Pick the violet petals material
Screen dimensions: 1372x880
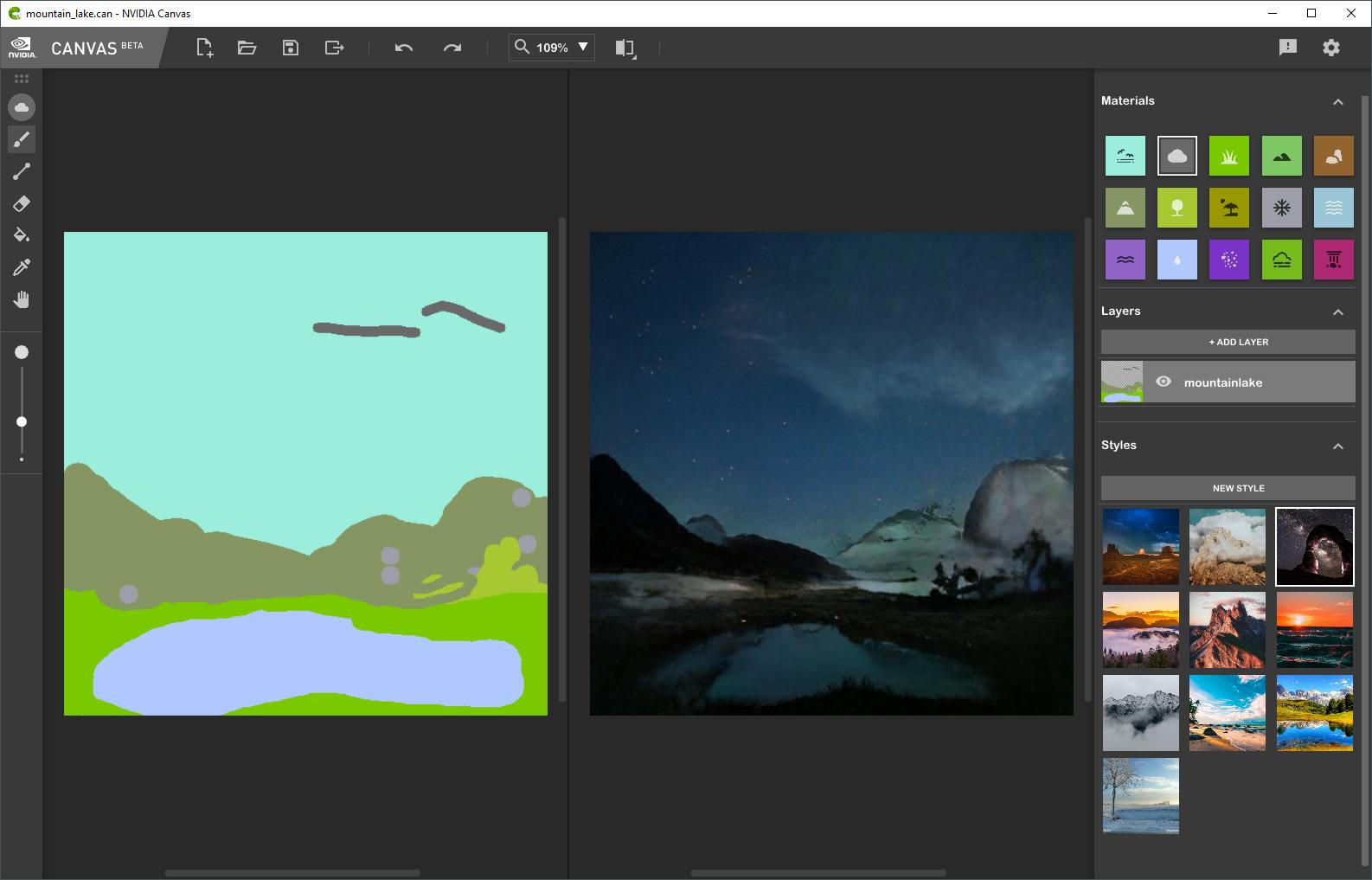1229,260
